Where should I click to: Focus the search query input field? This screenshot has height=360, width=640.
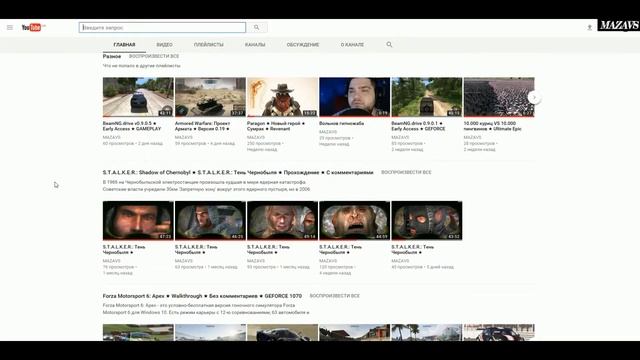click(x=162, y=27)
